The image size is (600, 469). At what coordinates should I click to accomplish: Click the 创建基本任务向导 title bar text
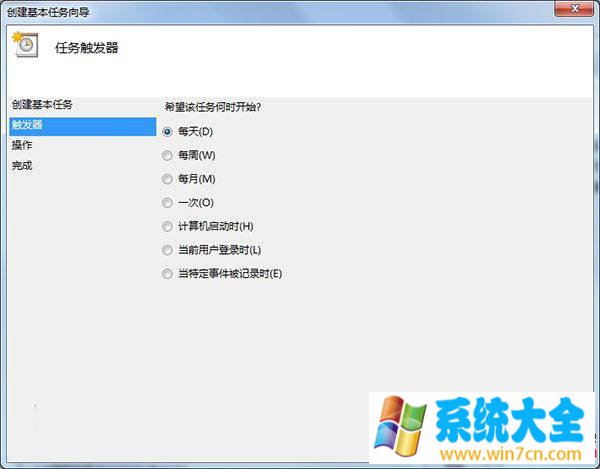48,12
